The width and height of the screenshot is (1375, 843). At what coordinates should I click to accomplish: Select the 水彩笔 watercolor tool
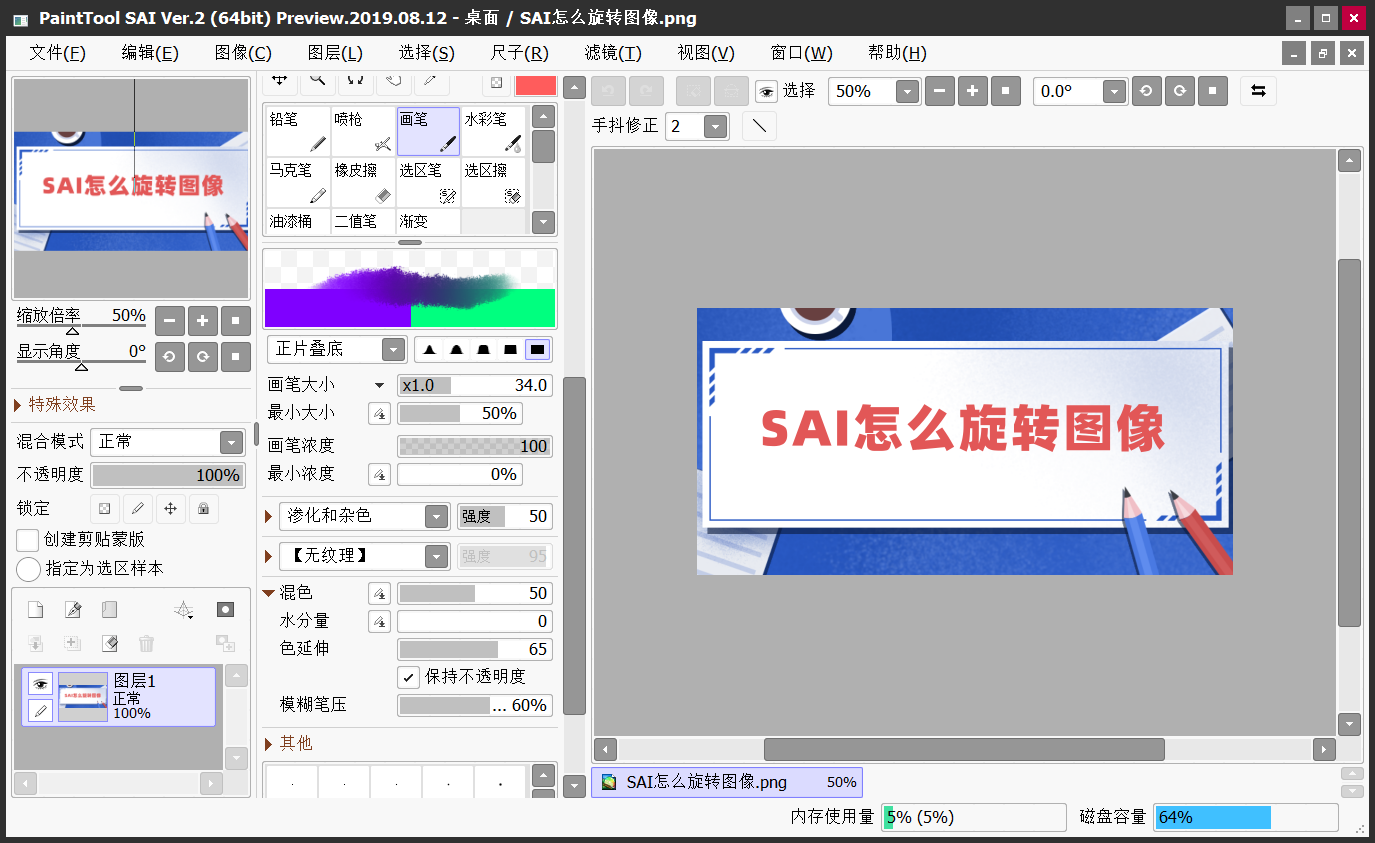494,131
